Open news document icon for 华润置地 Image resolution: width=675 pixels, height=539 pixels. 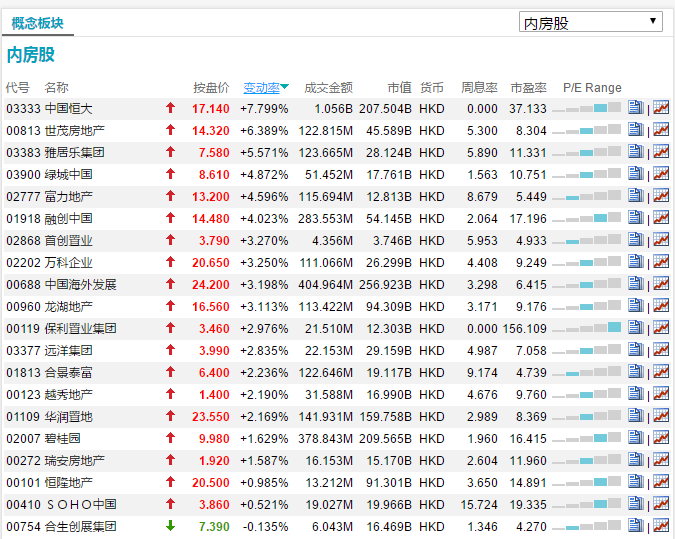[x=636, y=415]
